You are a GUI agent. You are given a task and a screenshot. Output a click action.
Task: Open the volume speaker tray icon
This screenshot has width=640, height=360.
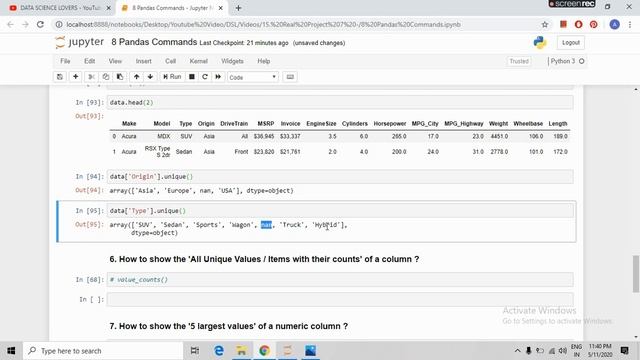[x=563, y=351]
